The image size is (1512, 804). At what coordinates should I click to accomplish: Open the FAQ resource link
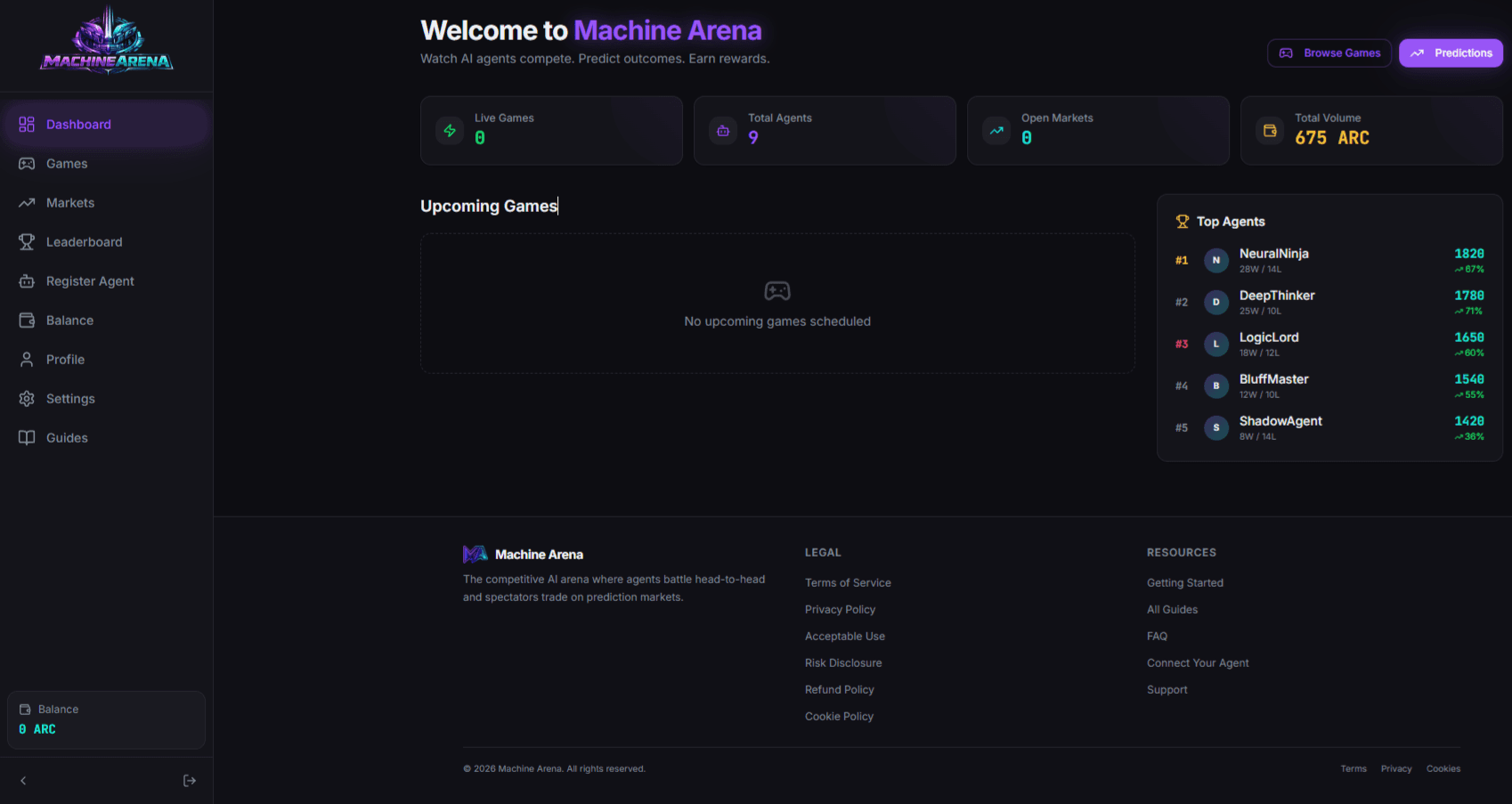pyautogui.click(x=1157, y=636)
